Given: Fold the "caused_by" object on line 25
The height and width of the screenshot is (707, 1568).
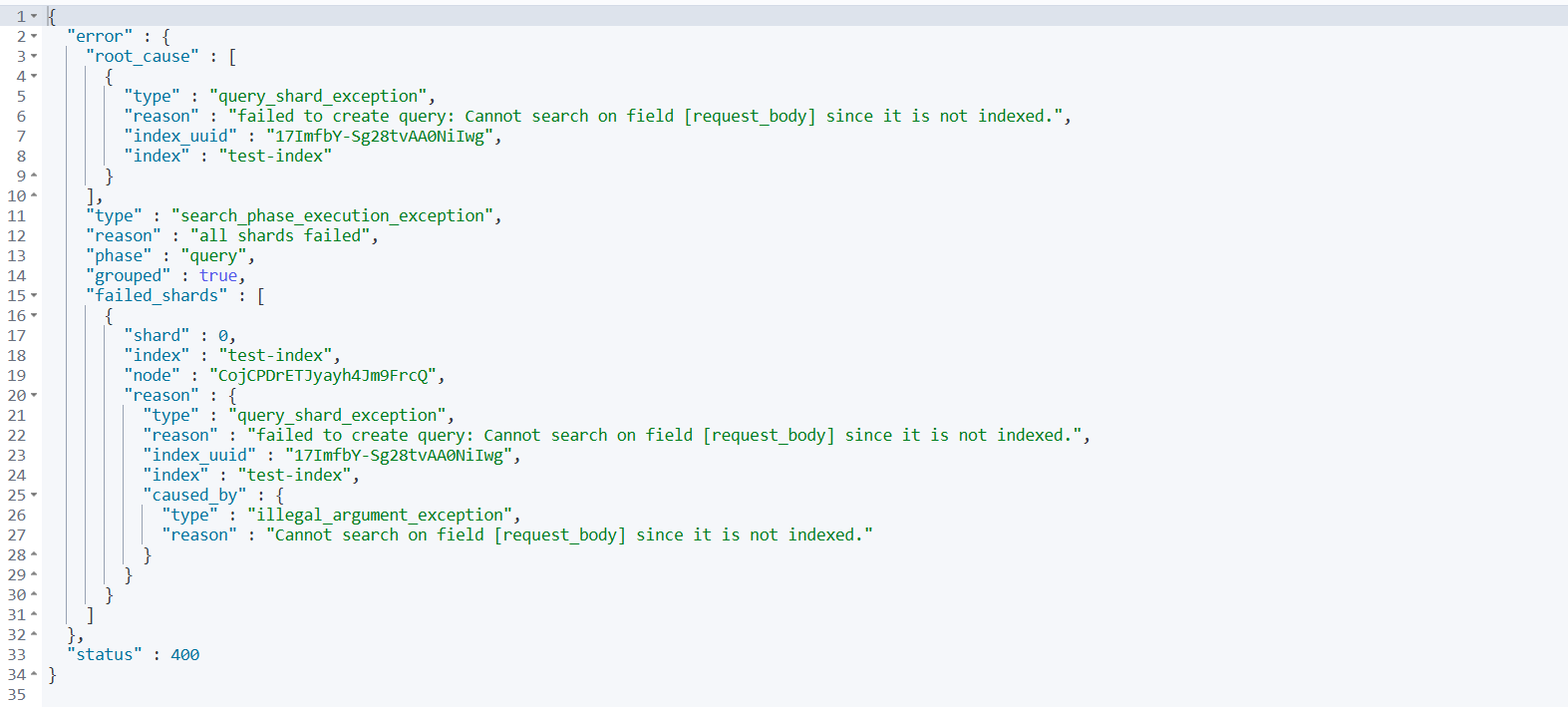Looking at the screenshot, I should 34,496.
